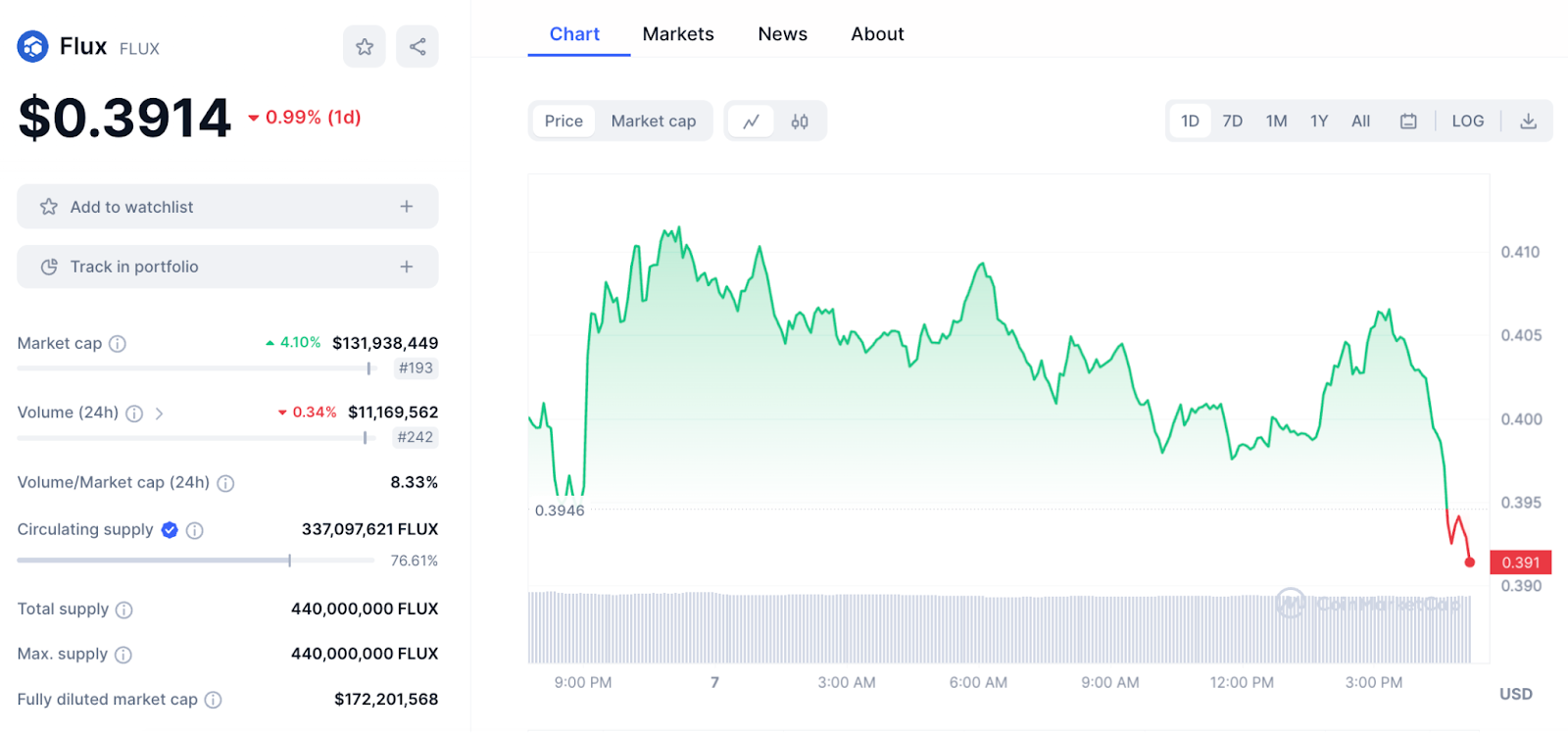Switch to candlestick chart icon
This screenshot has width=1568, height=733.
(800, 122)
